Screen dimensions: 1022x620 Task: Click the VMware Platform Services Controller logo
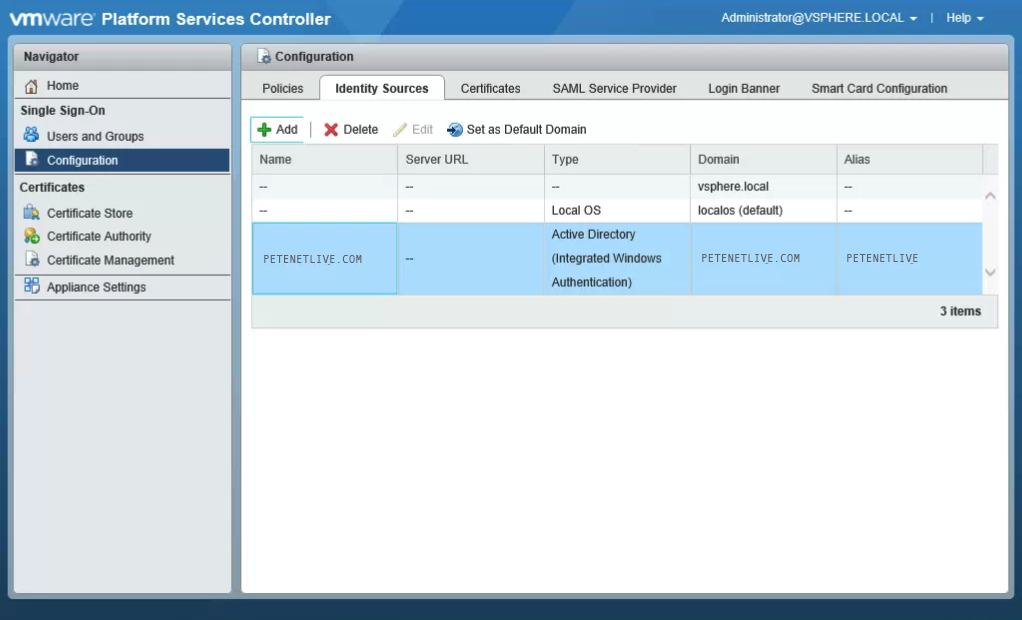(x=170, y=19)
